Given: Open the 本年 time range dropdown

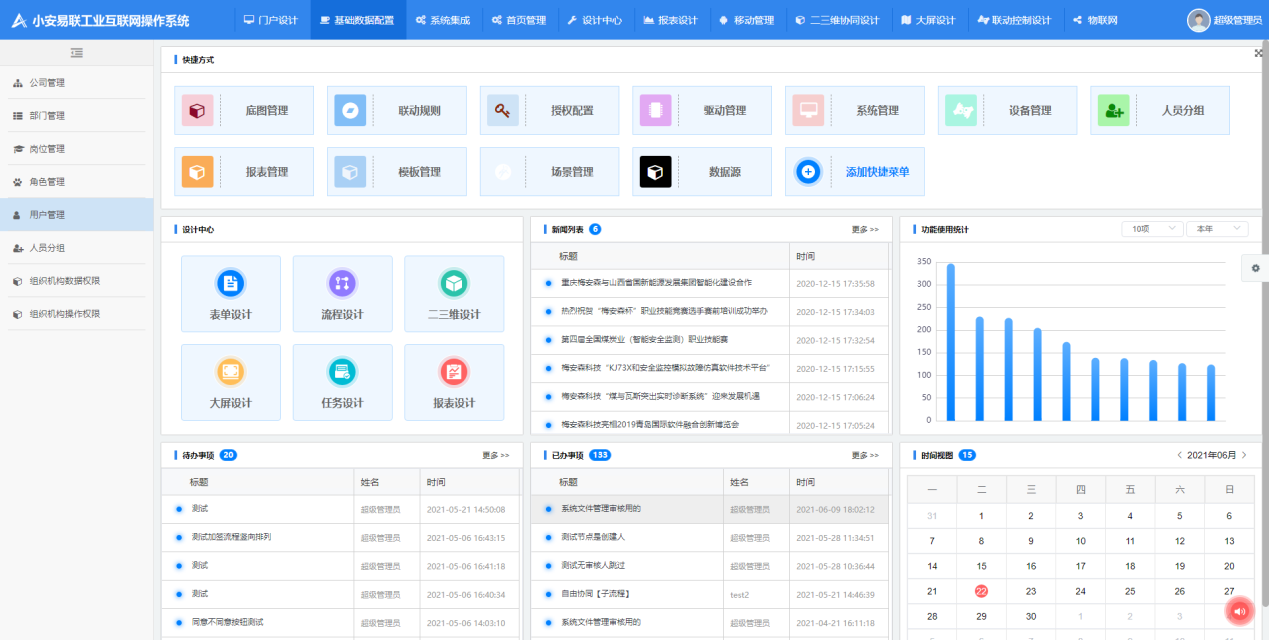Looking at the screenshot, I should (x=1216, y=228).
